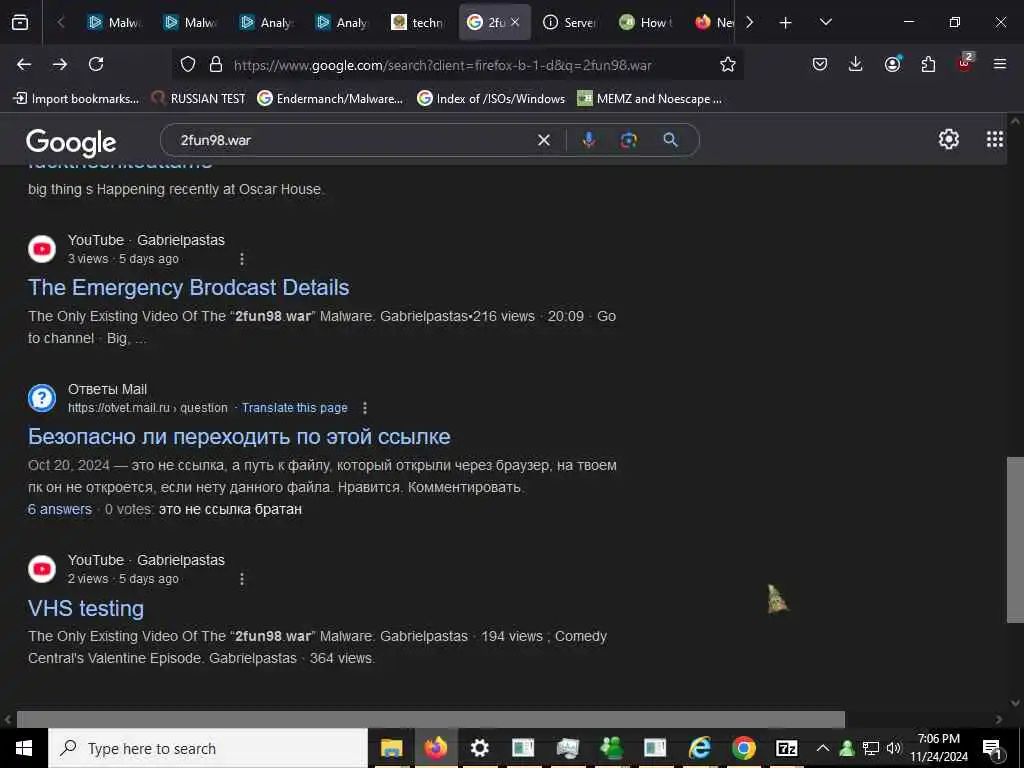
Task: Open the notification center
Action: (991, 748)
